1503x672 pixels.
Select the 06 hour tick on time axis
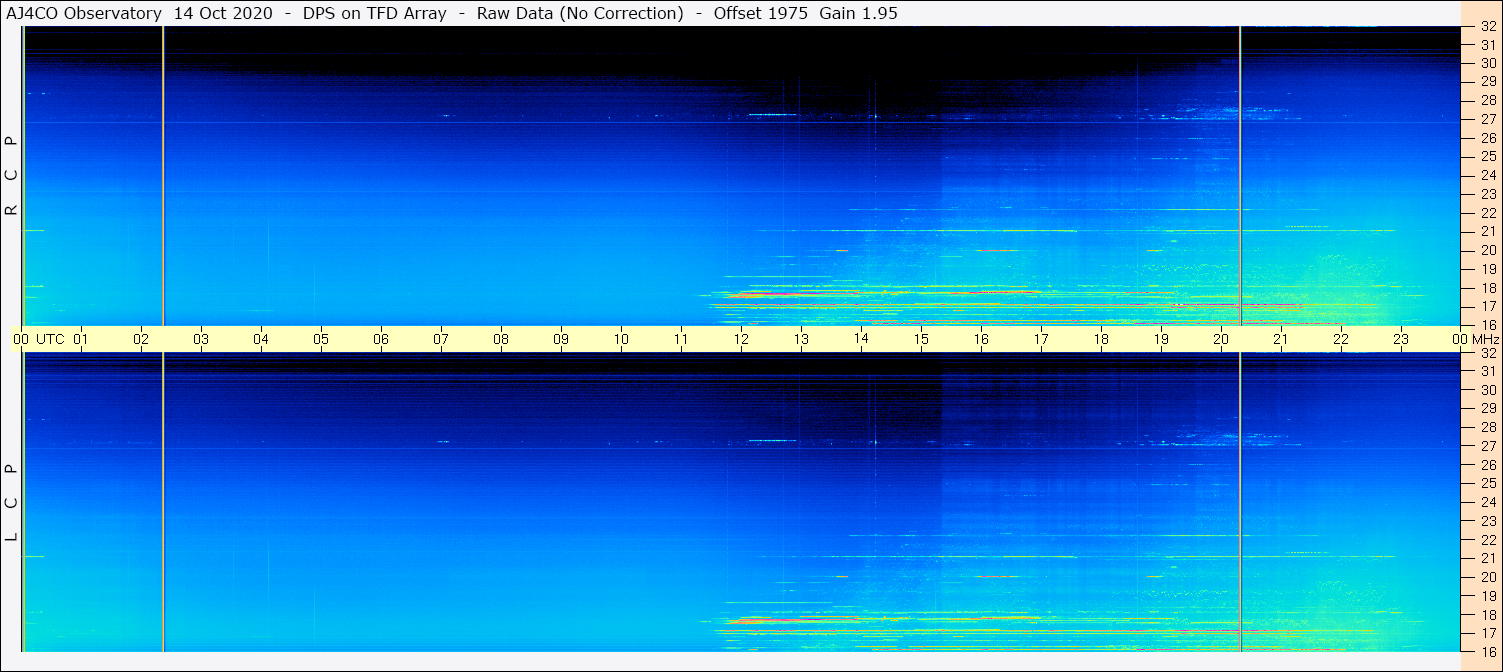click(381, 339)
